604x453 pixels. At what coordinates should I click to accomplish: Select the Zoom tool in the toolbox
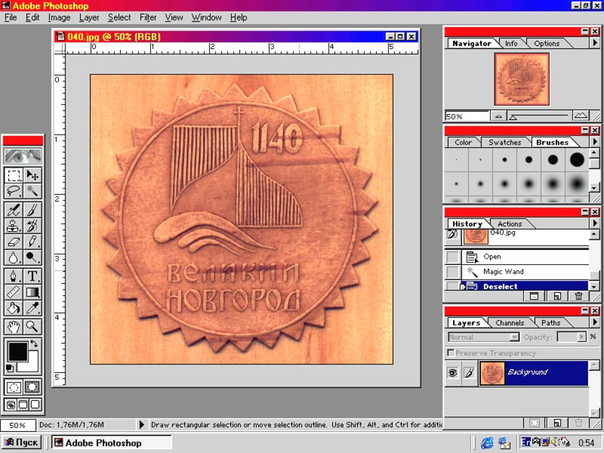(x=32, y=327)
